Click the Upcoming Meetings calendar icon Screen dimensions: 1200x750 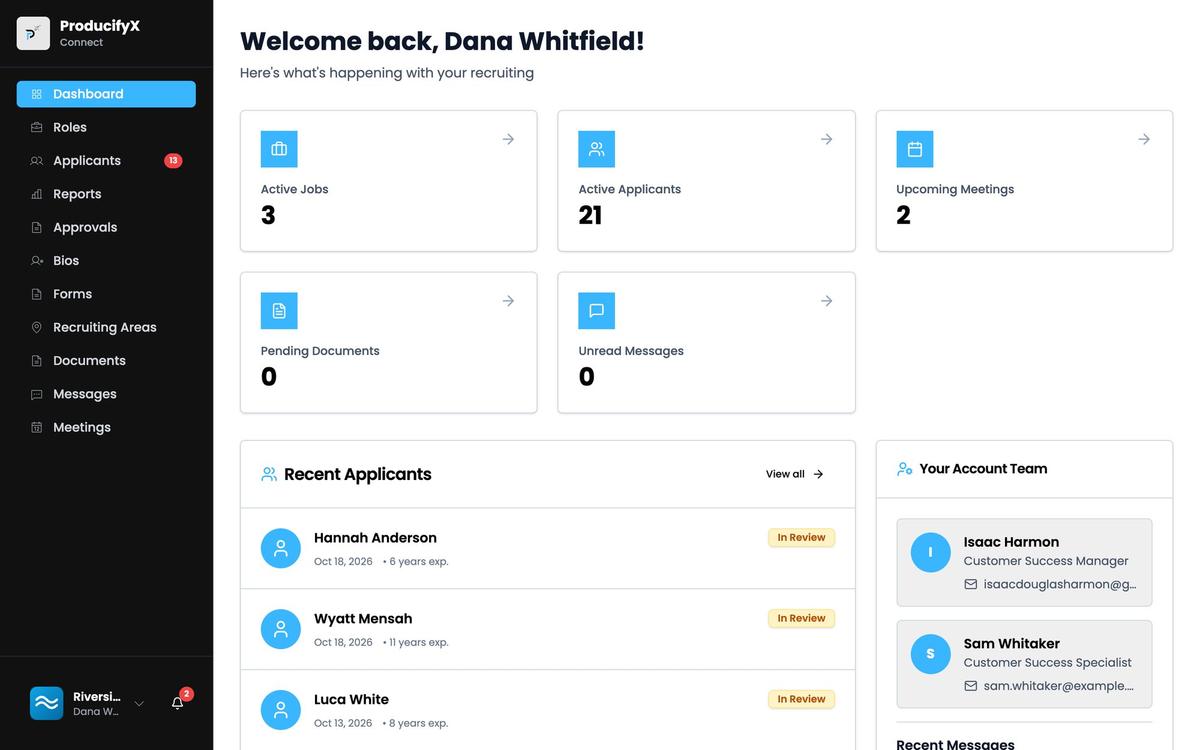[x=915, y=149]
